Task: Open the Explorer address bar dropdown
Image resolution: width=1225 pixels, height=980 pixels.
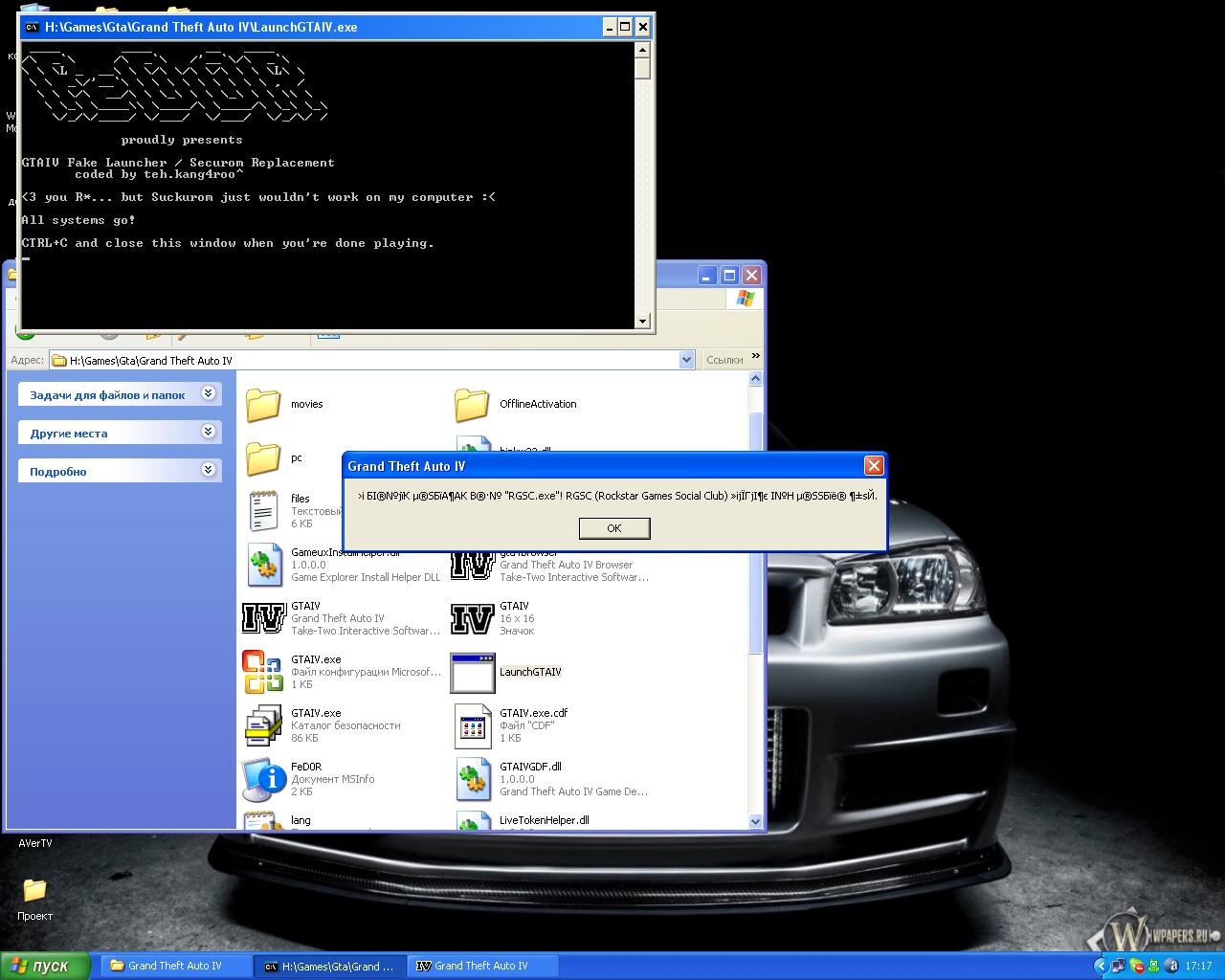Action: point(686,360)
